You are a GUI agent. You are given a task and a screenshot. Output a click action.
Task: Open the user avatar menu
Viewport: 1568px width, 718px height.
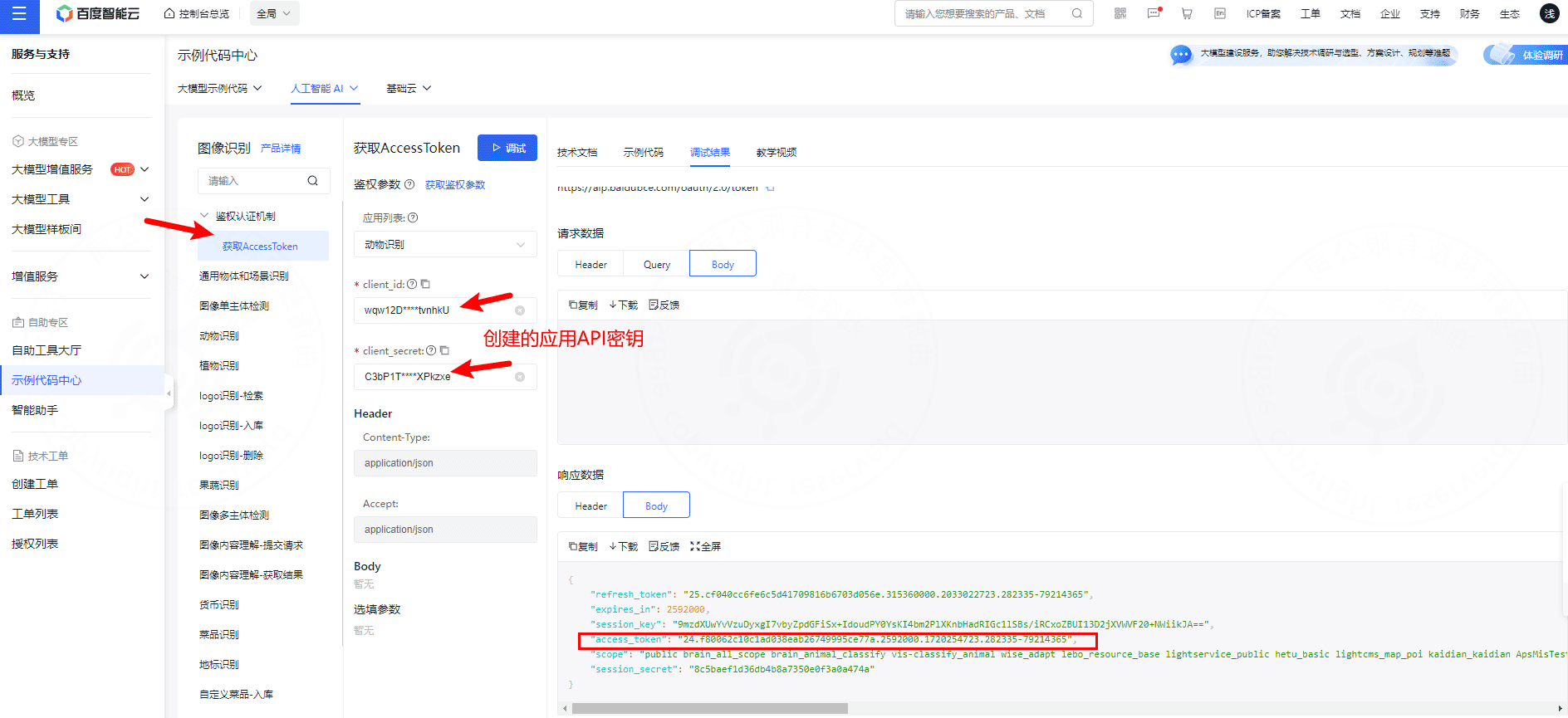[x=1550, y=13]
